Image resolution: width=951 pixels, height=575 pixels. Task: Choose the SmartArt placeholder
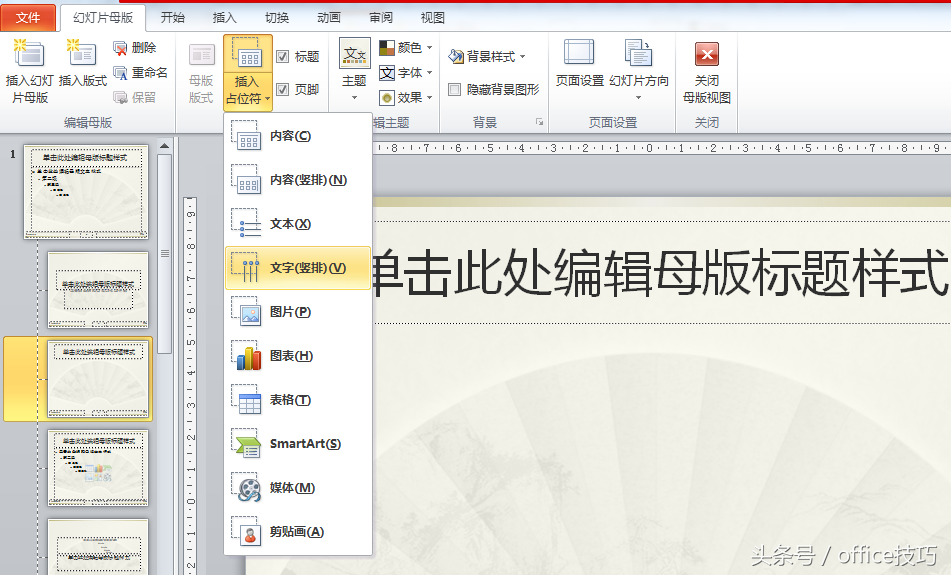tap(298, 444)
